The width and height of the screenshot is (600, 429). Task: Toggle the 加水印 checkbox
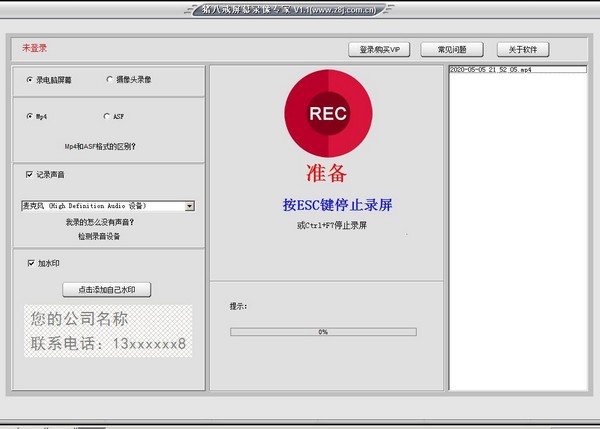point(29,264)
